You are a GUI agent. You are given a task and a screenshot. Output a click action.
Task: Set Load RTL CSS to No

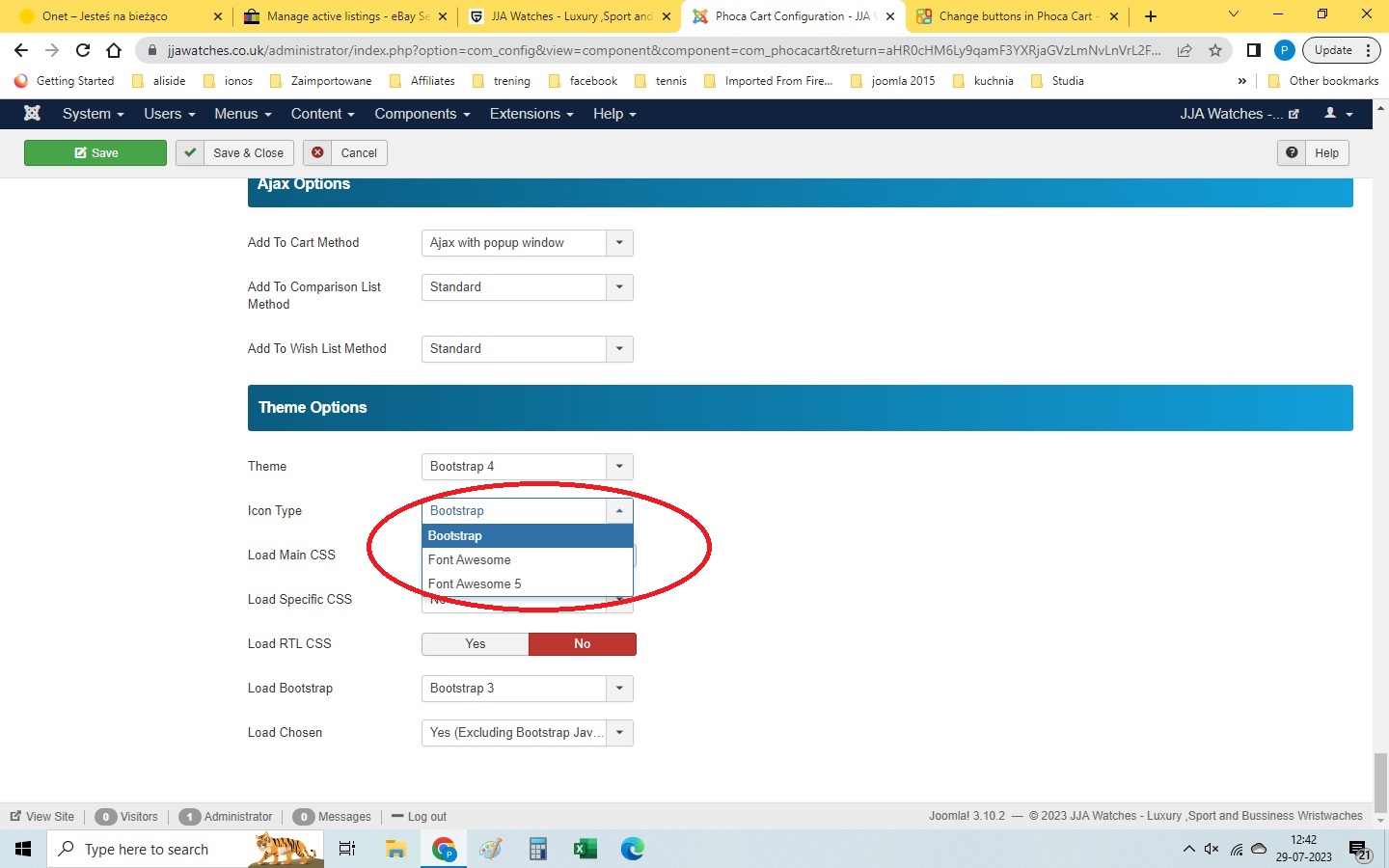point(583,644)
